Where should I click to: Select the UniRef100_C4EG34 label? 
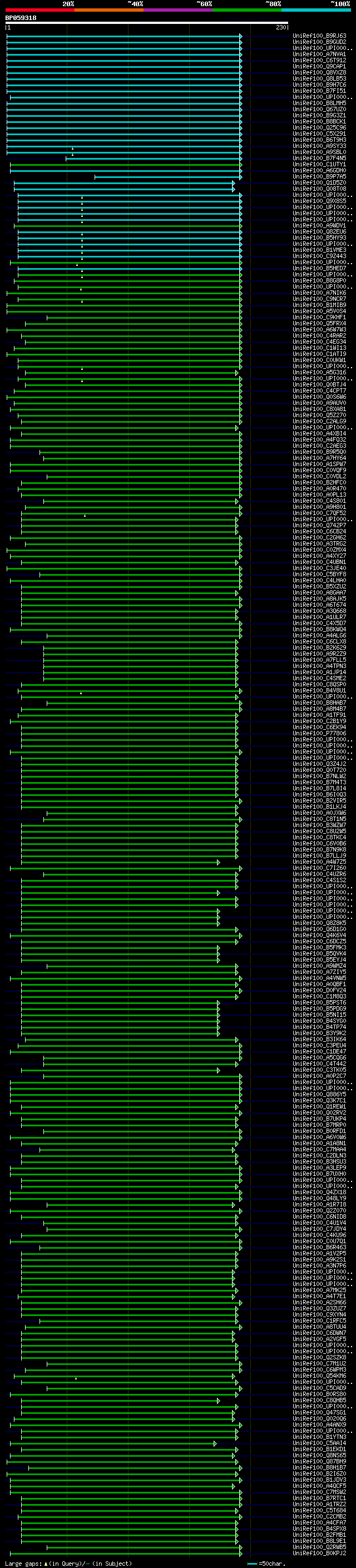[319, 342]
